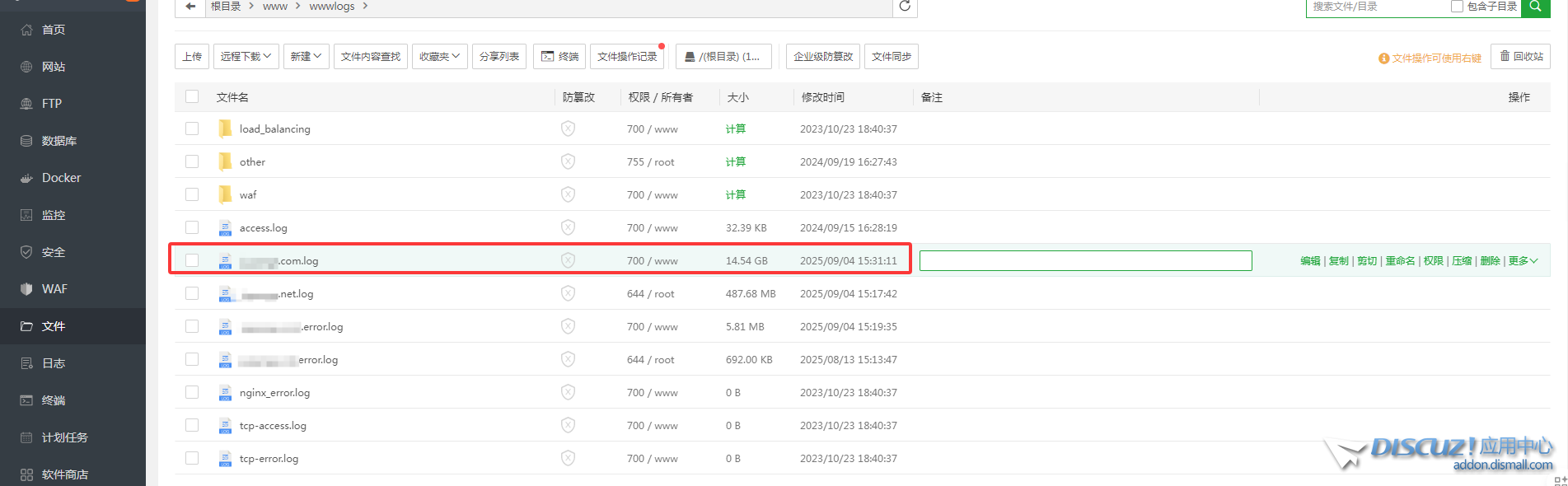Check the other folder row checkbox
The height and width of the screenshot is (486, 1568).
(x=192, y=161)
